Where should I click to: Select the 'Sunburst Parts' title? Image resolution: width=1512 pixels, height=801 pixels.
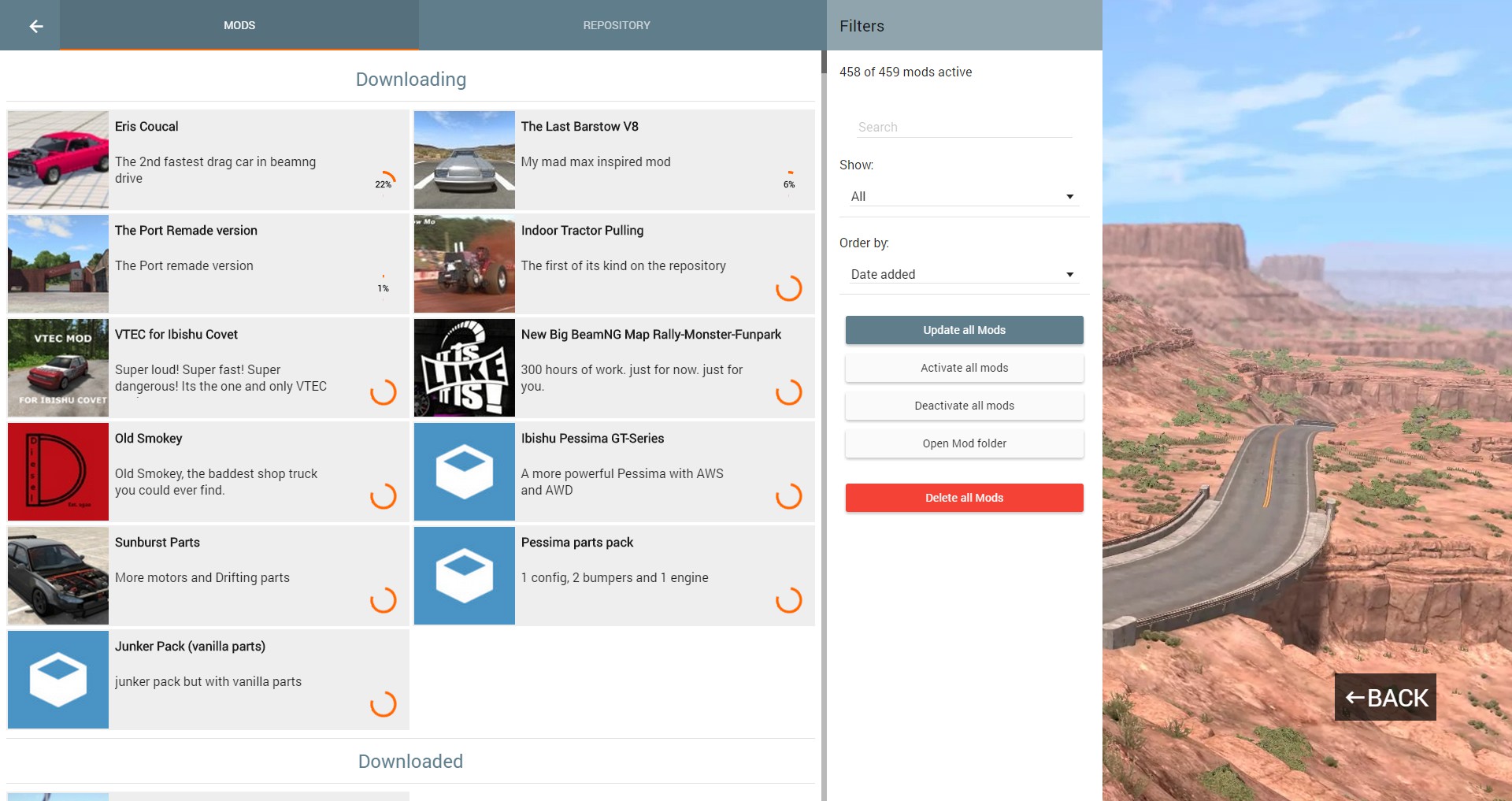[157, 543]
